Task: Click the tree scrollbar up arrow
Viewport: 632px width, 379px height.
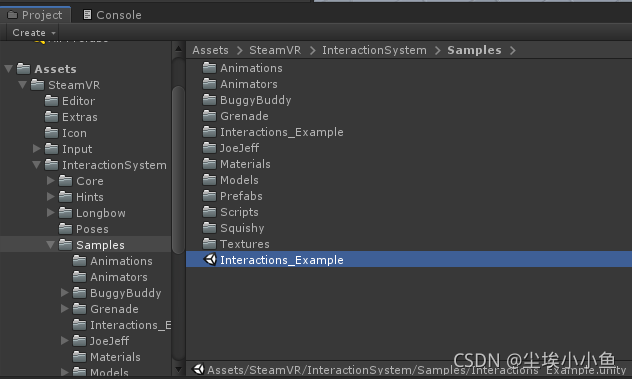Action: pos(178,49)
